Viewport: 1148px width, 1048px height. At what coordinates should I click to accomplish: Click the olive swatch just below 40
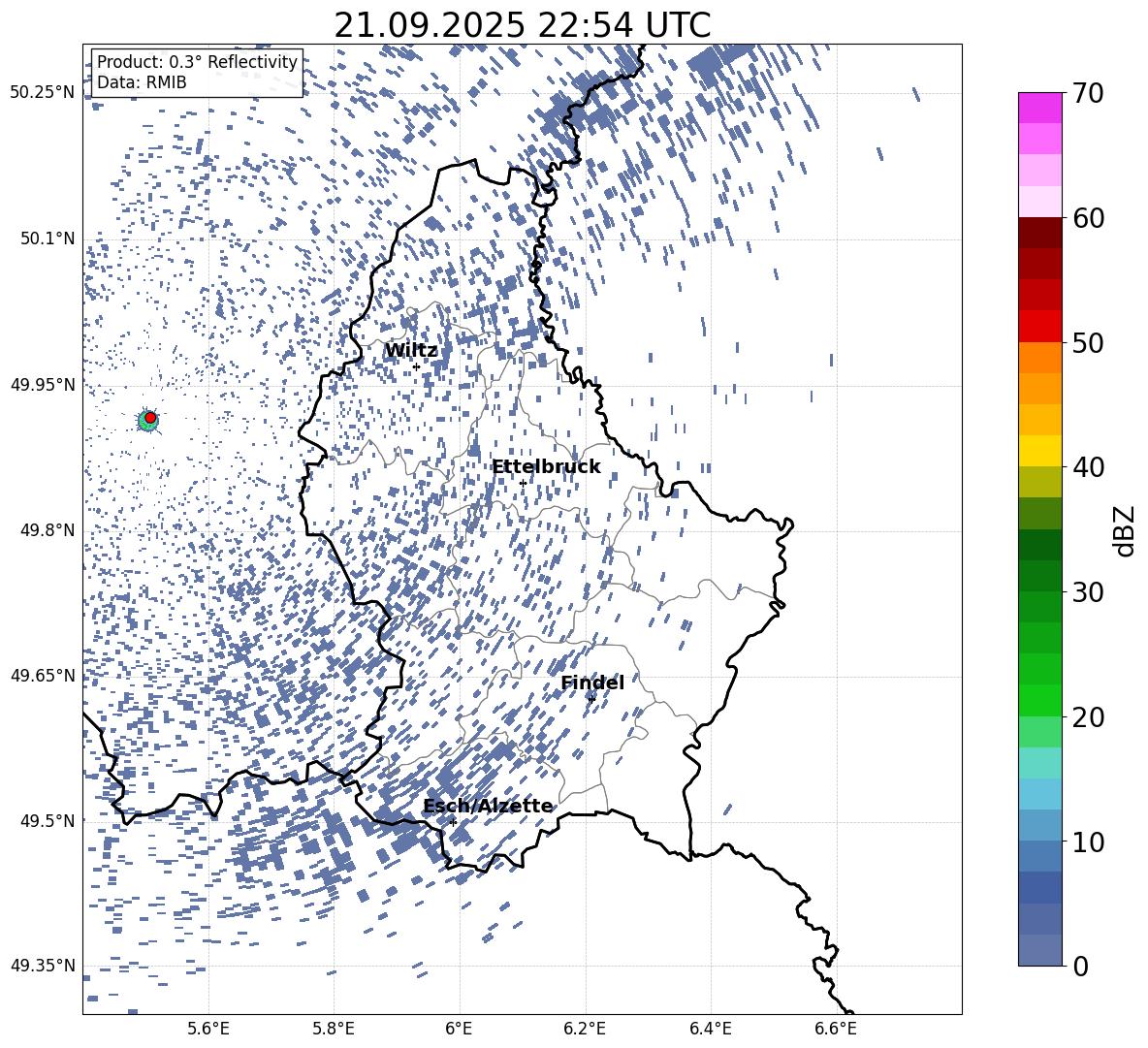[x=1040, y=482]
